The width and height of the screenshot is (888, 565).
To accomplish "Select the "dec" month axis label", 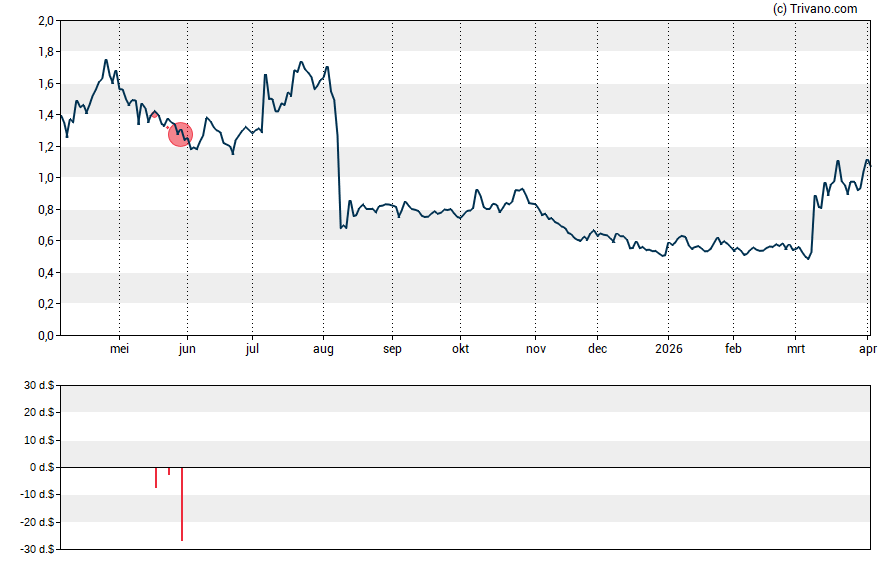I will click(x=597, y=349).
